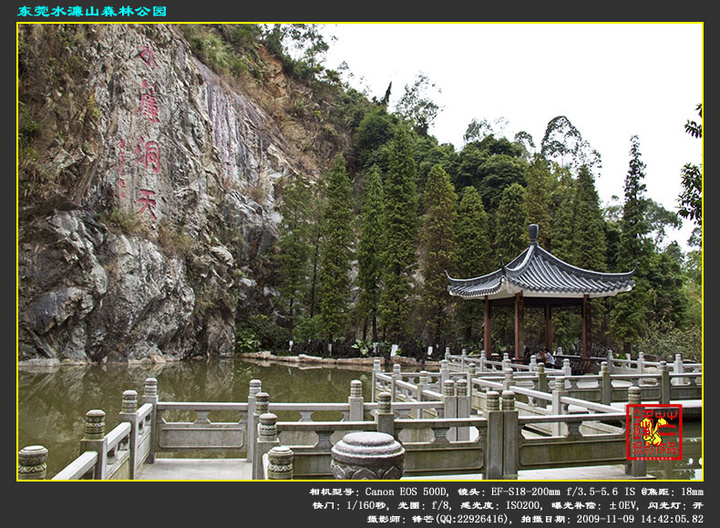The width and height of the screenshot is (720, 528).
Task: Select the shutter speed value 1/160秒
Action: 366,506
